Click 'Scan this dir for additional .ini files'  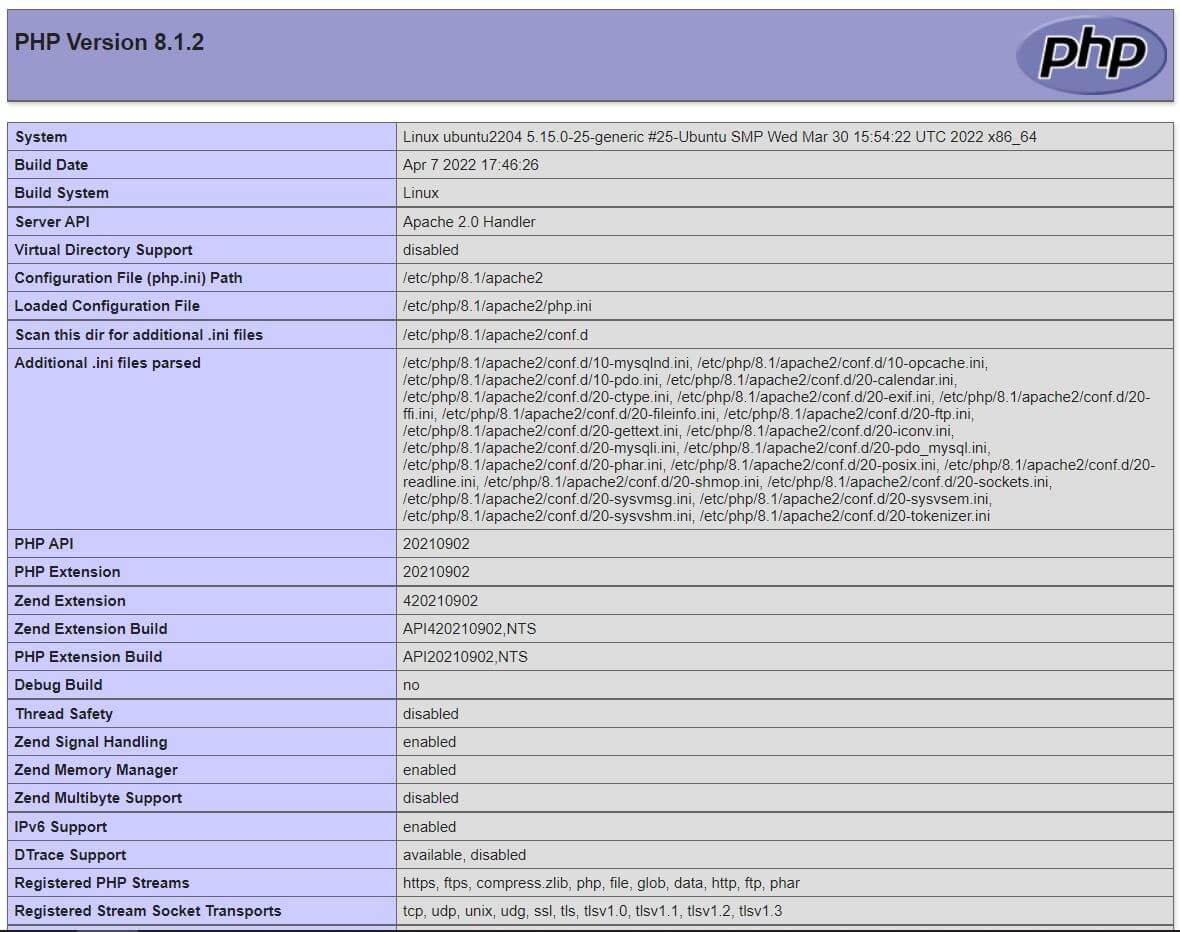(138, 335)
